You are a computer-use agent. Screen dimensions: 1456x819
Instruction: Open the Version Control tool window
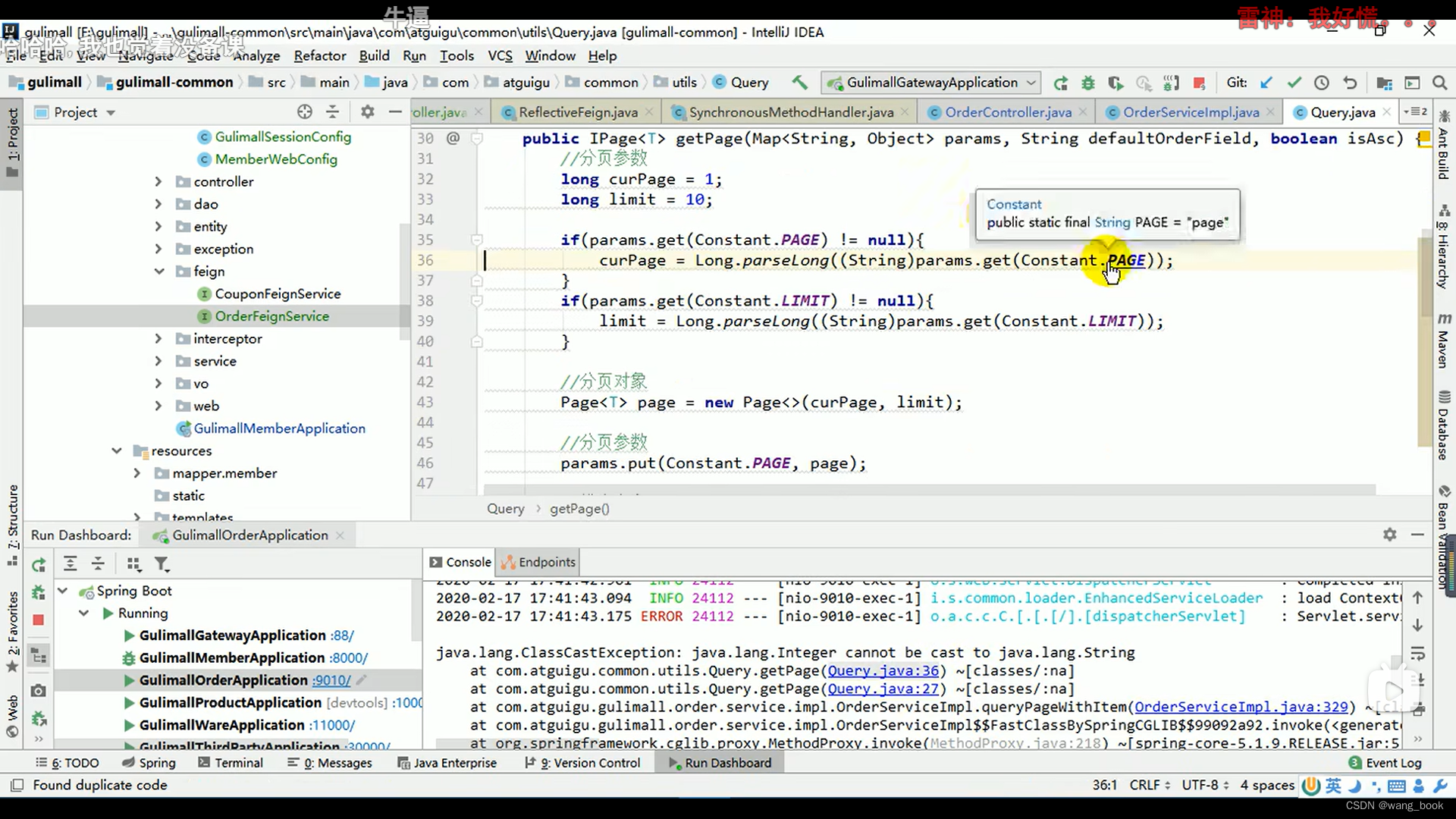(582, 763)
